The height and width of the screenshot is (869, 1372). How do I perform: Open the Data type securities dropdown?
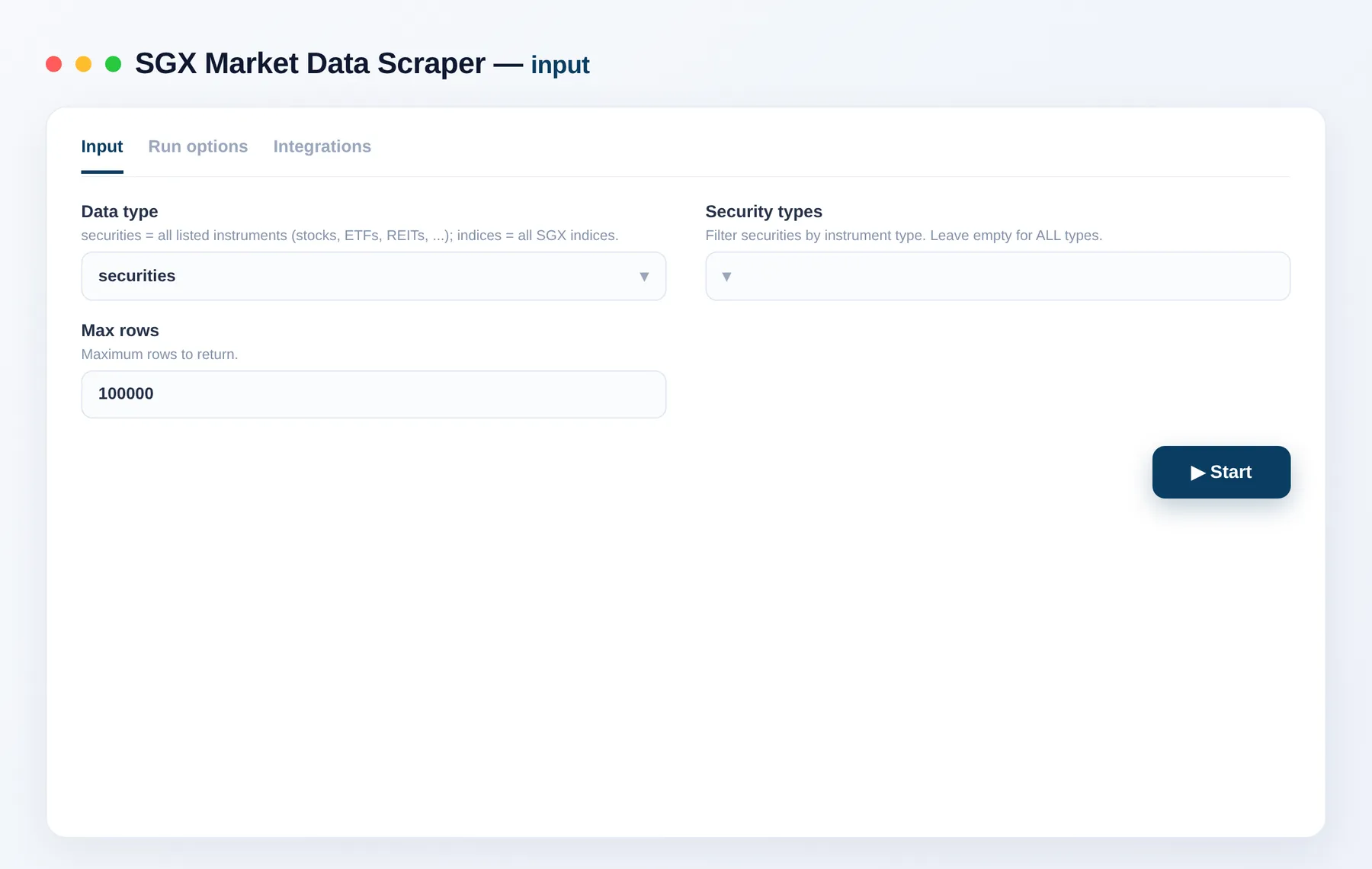point(373,276)
